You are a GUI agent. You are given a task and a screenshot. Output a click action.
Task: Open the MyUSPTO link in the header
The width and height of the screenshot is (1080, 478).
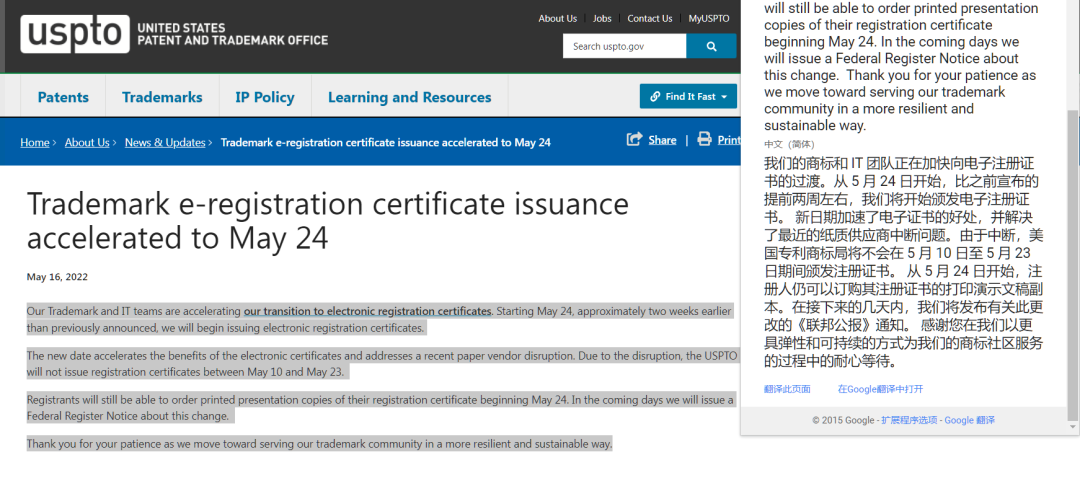[709, 18]
